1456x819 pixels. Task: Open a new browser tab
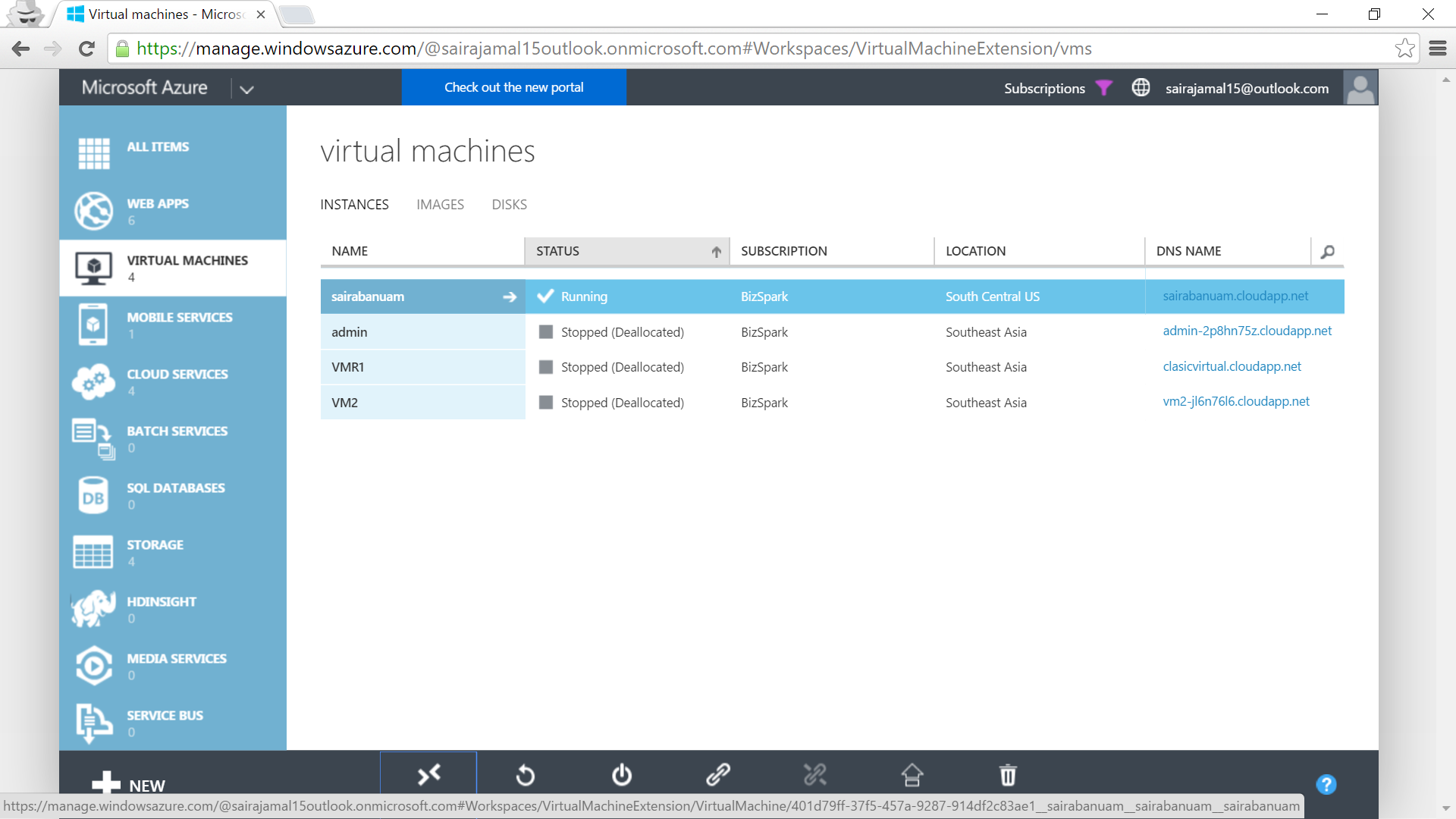[297, 14]
